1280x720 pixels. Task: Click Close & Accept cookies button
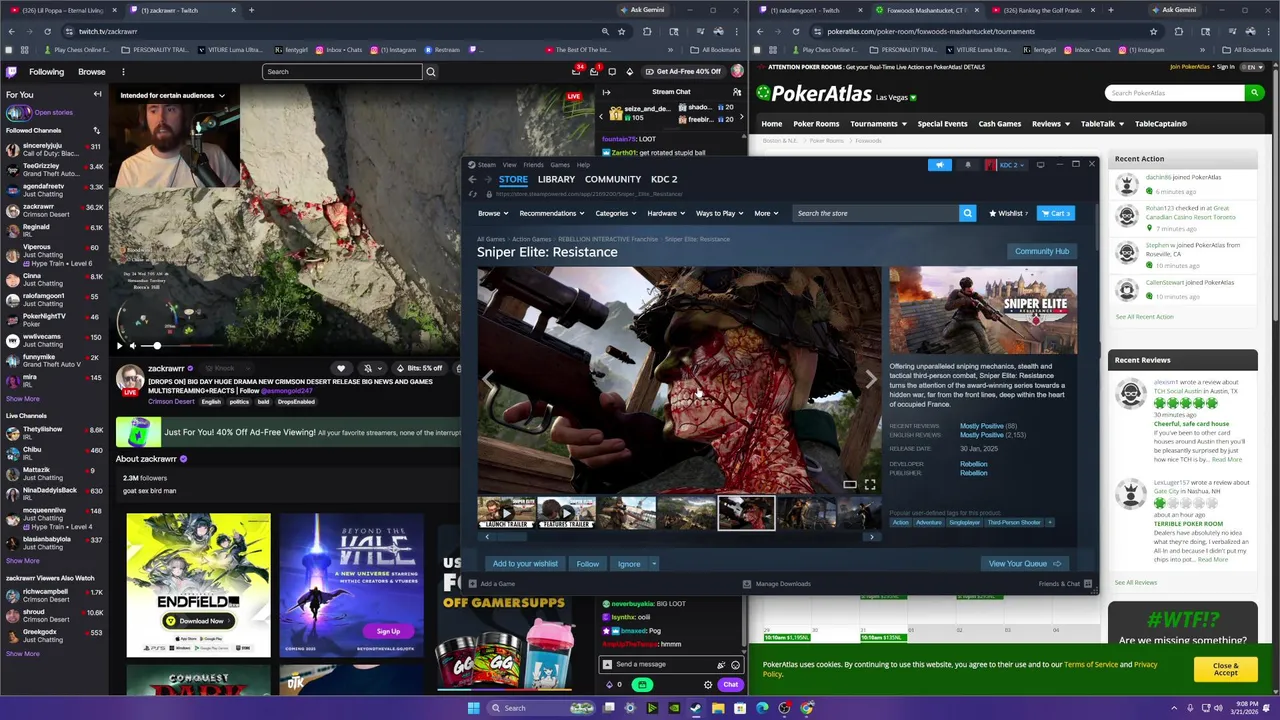(x=1225, y=669)
